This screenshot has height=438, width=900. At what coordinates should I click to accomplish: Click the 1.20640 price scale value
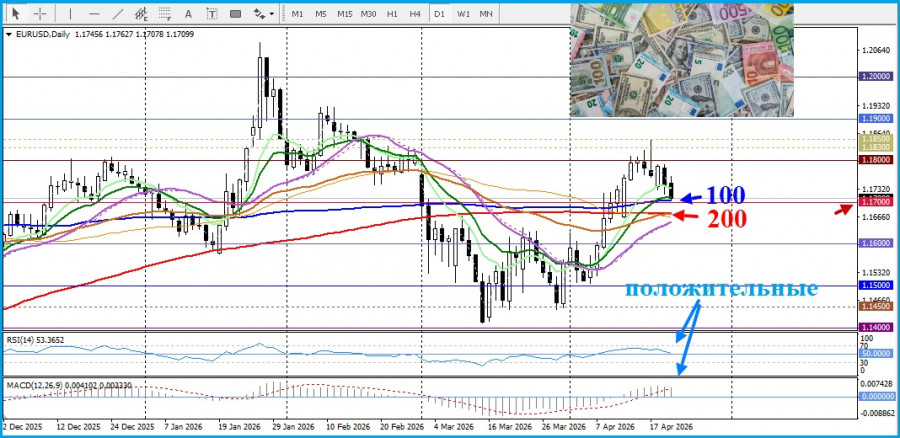click(876, 51)
